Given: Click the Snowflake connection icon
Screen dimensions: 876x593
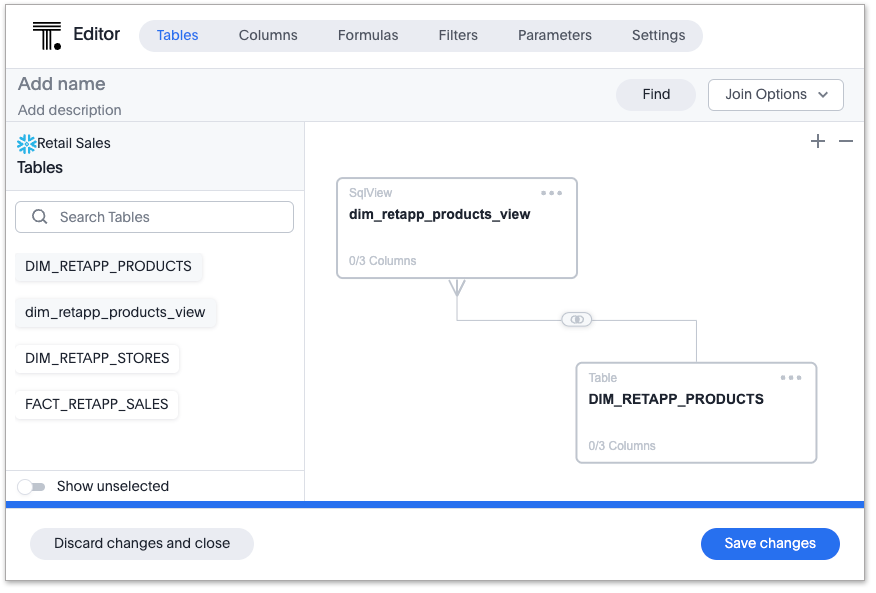Looking at the screenshot, I should point(27,143).
